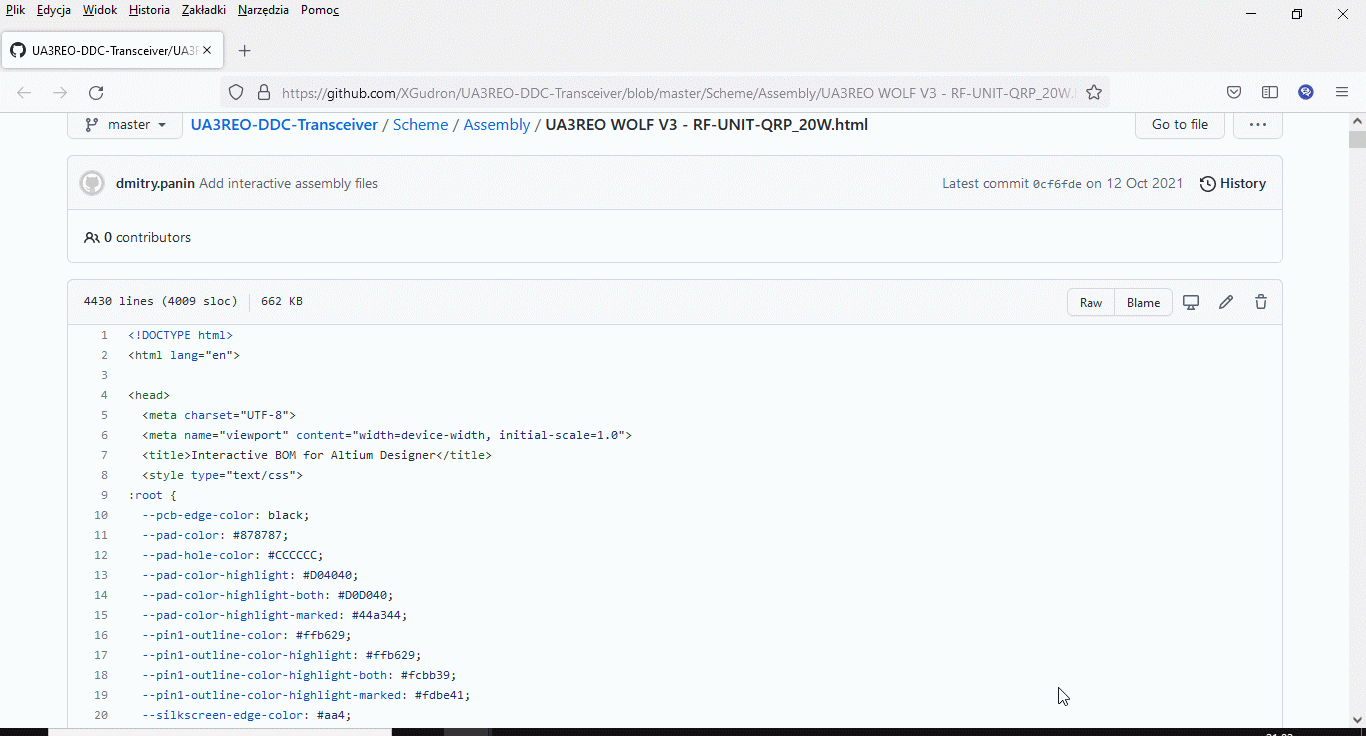Image resolution: width=1366 pixels, height=736 pixels.
Task: Click the Blame button
Action: pyautogui.click(x=1143, y=303)
